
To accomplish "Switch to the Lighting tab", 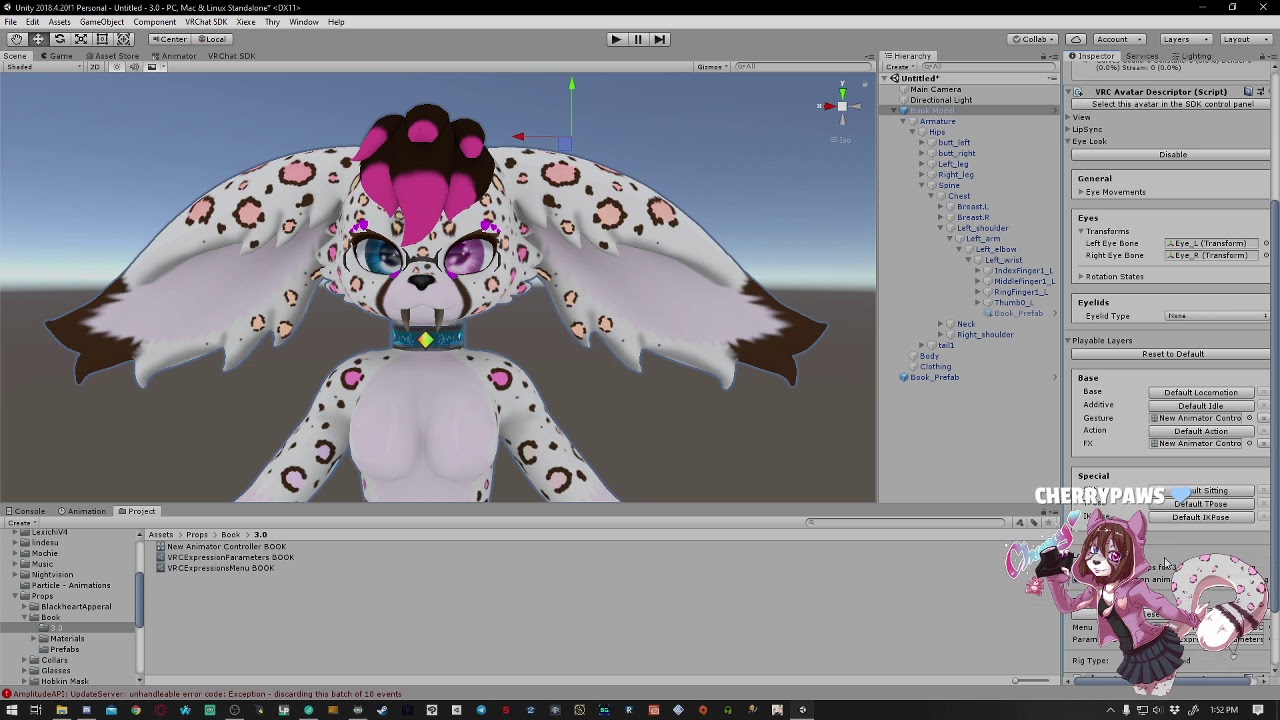I will click(x=1191, y=56).
